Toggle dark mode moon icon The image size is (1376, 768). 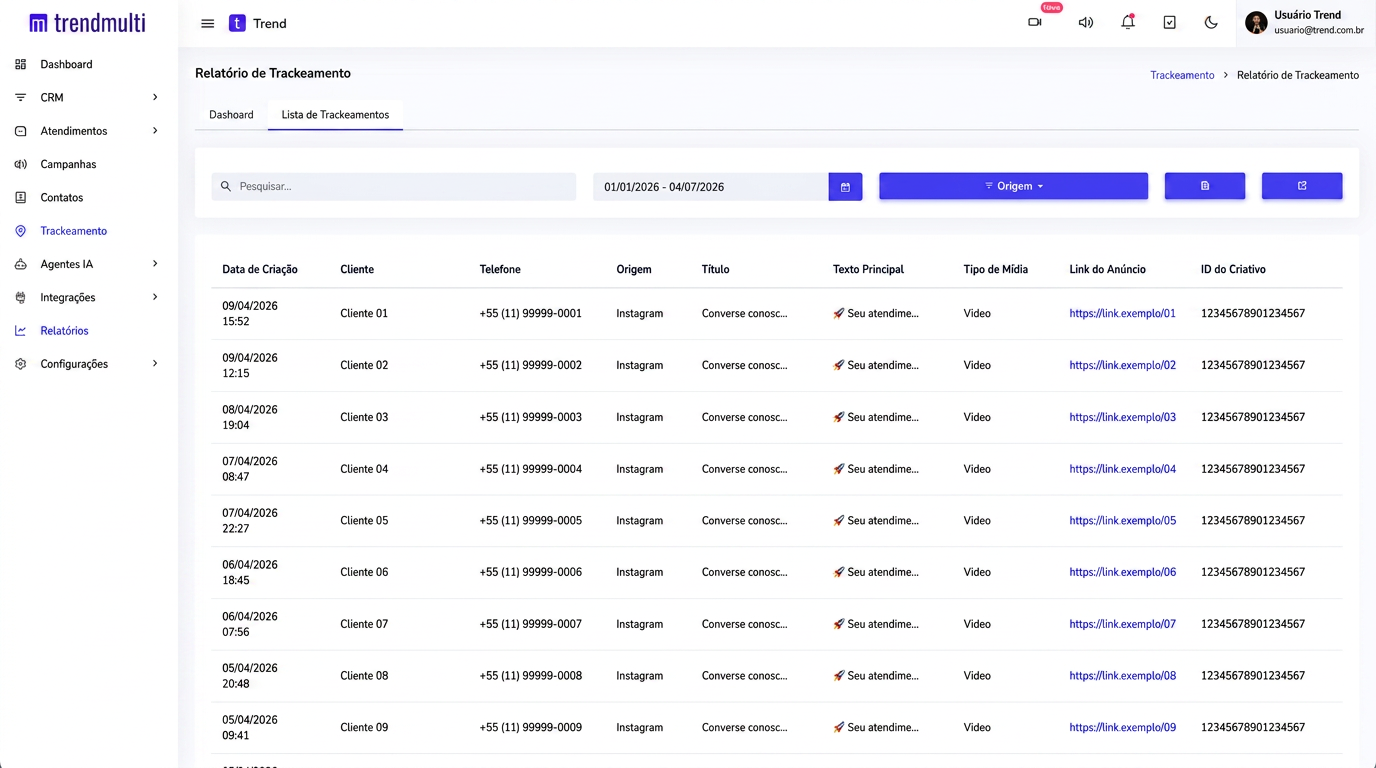[x=1211, y=23]
